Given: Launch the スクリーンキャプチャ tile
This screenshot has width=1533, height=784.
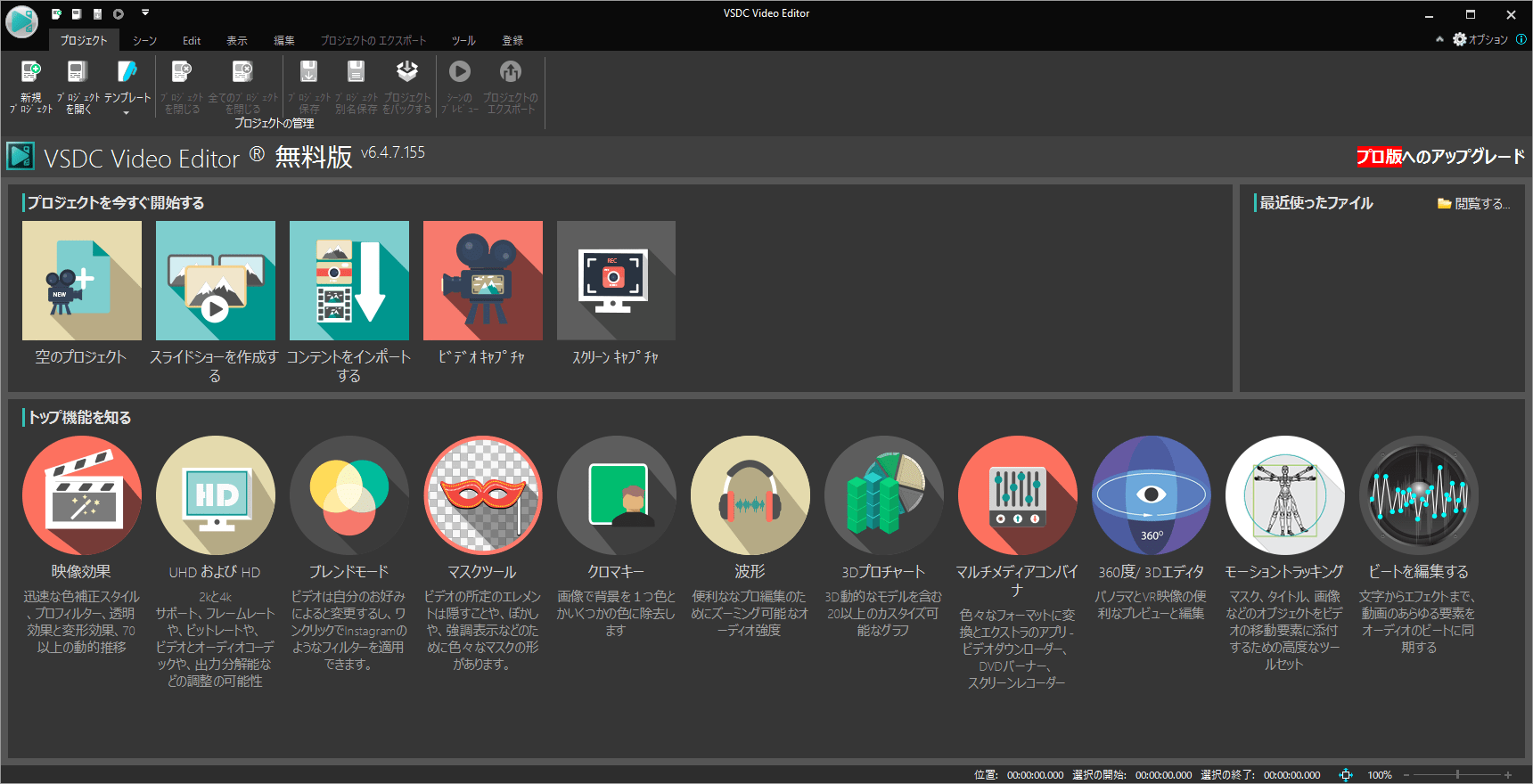Looking at the screenshot, I should (x=616, y=281).
